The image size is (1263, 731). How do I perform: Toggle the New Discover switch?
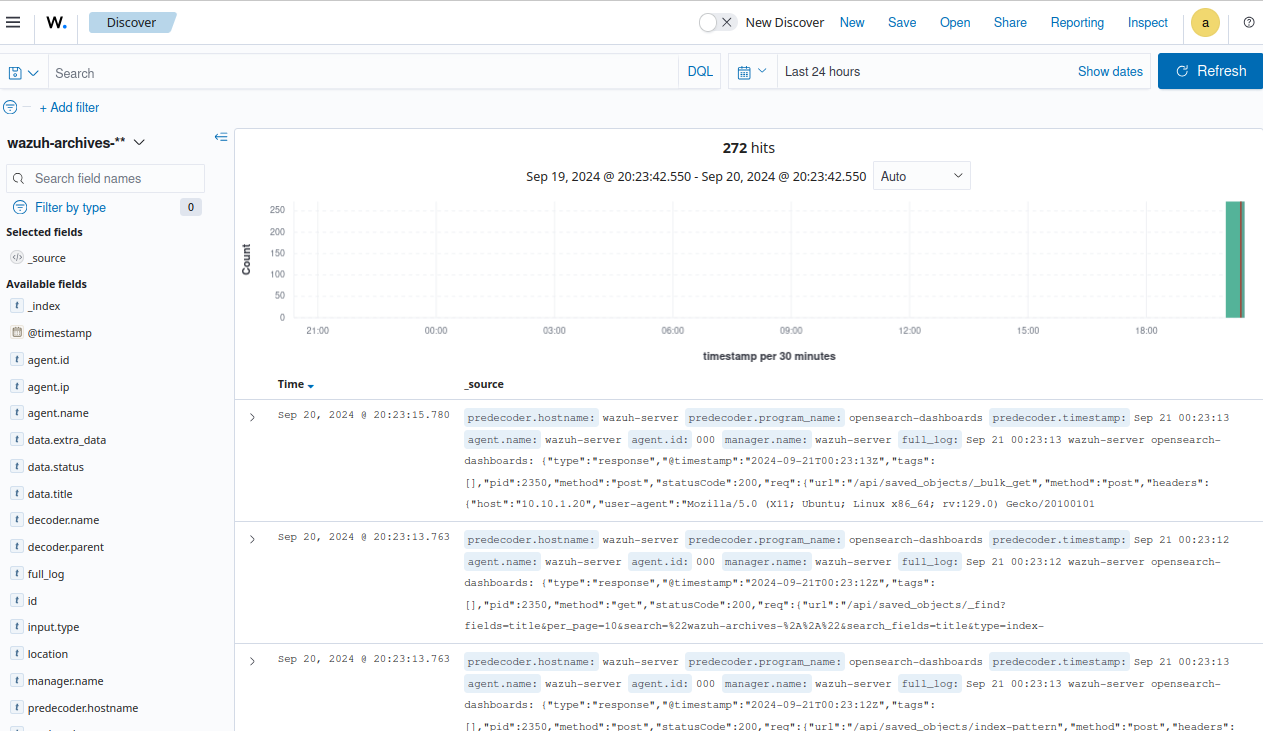tap(717, 22)
